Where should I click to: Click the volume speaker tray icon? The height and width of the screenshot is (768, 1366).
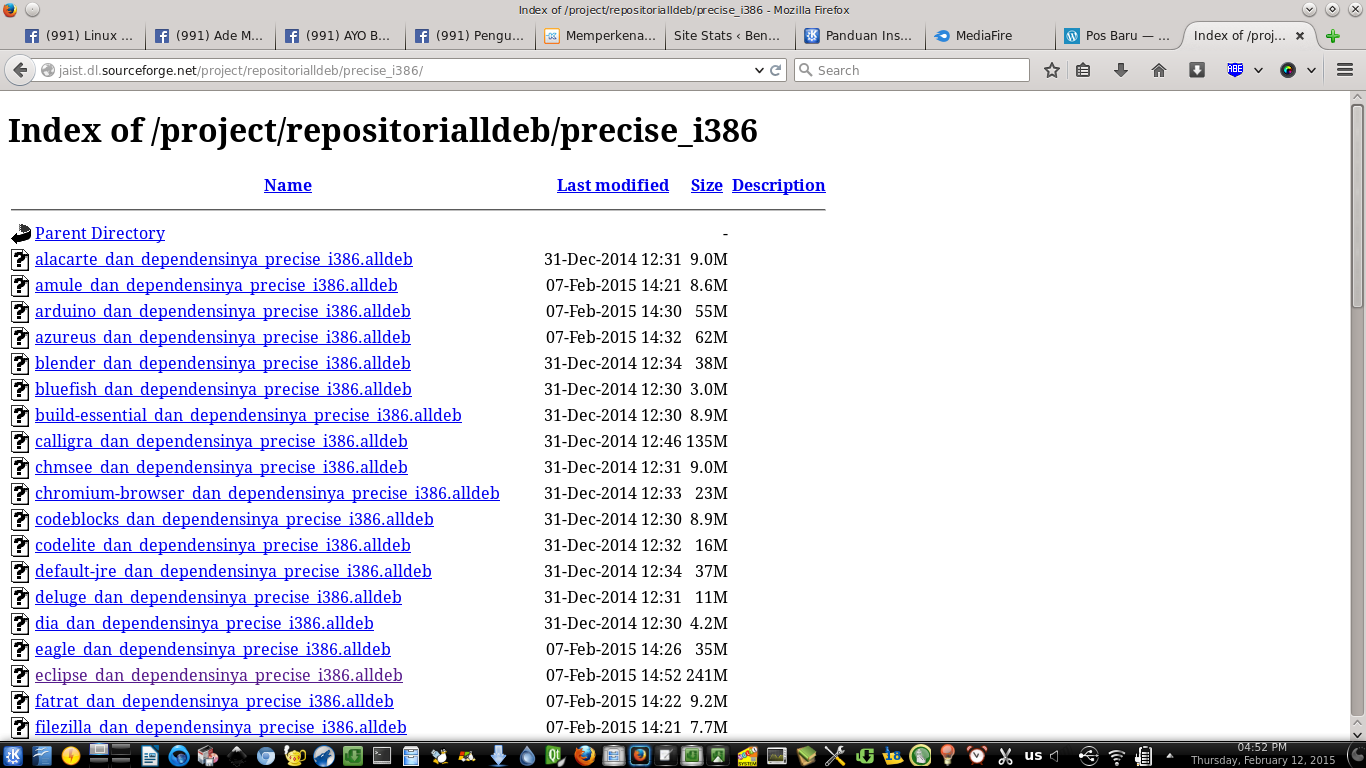(x=1054, y=755)
